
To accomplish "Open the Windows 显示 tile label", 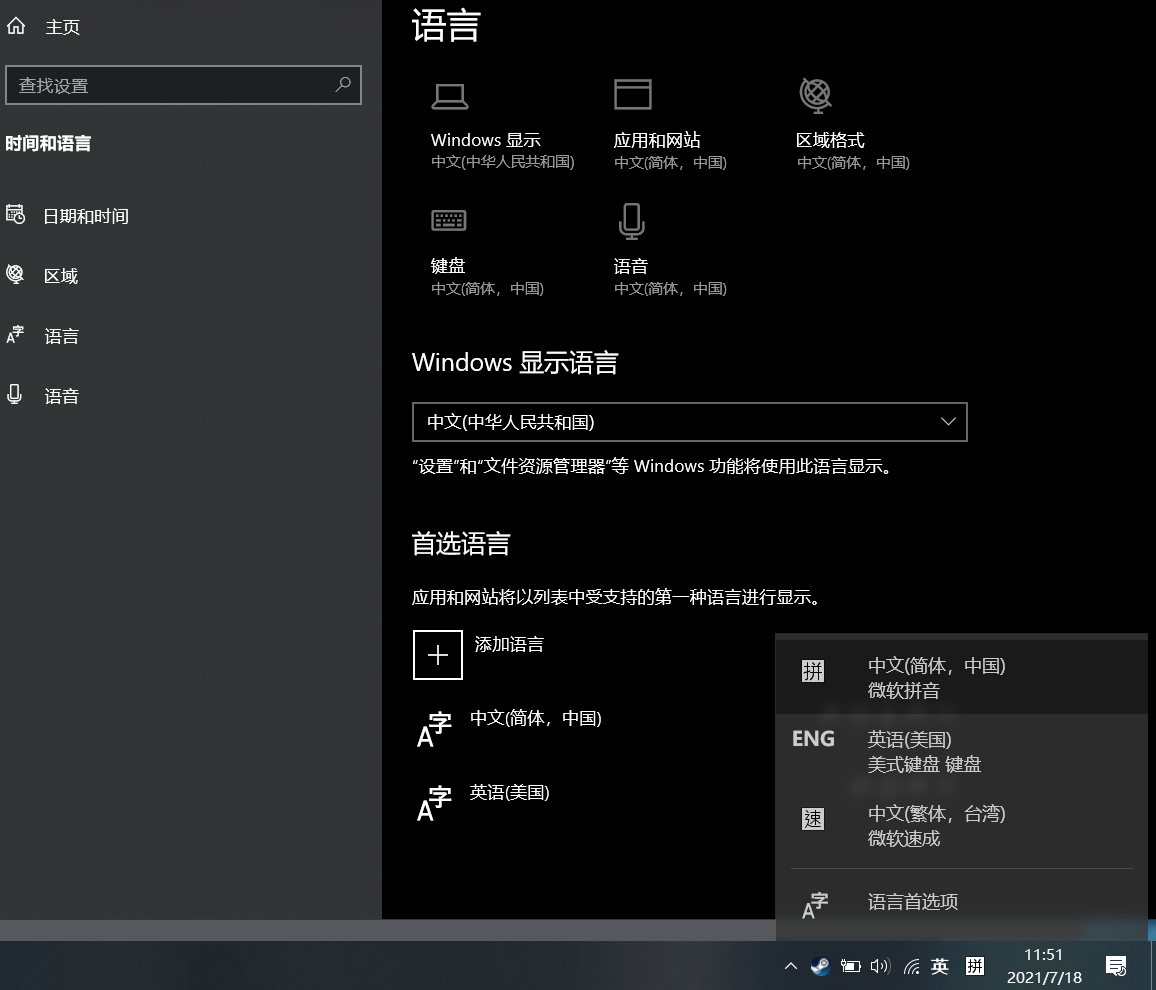I will tap(486, 140).
